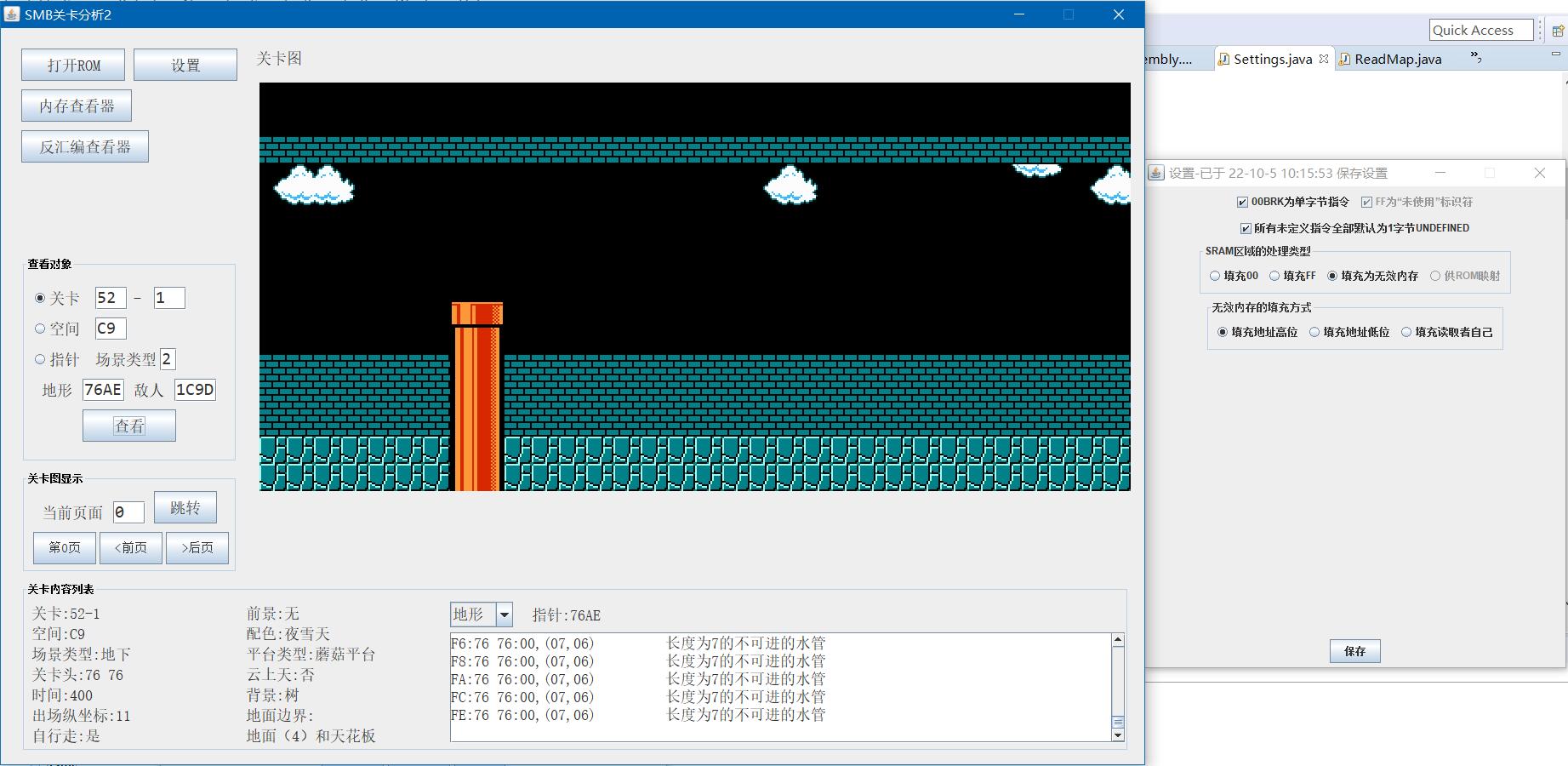Click the 敌人 pointer field showing 1C9D
Viewport: 1568px width, 766px height.
coord(195,390)
